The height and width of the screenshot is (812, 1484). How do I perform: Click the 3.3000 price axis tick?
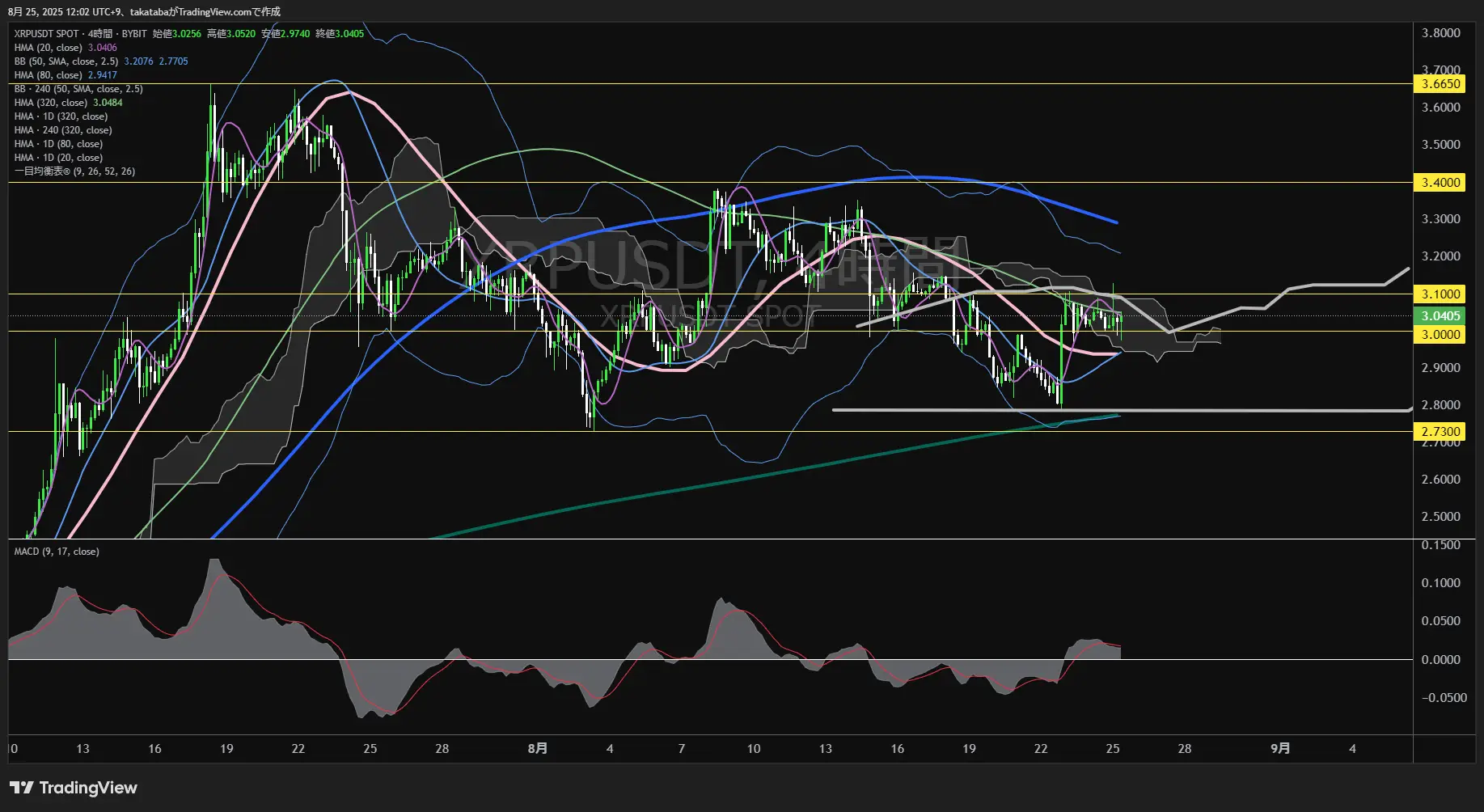[1440, 219]
